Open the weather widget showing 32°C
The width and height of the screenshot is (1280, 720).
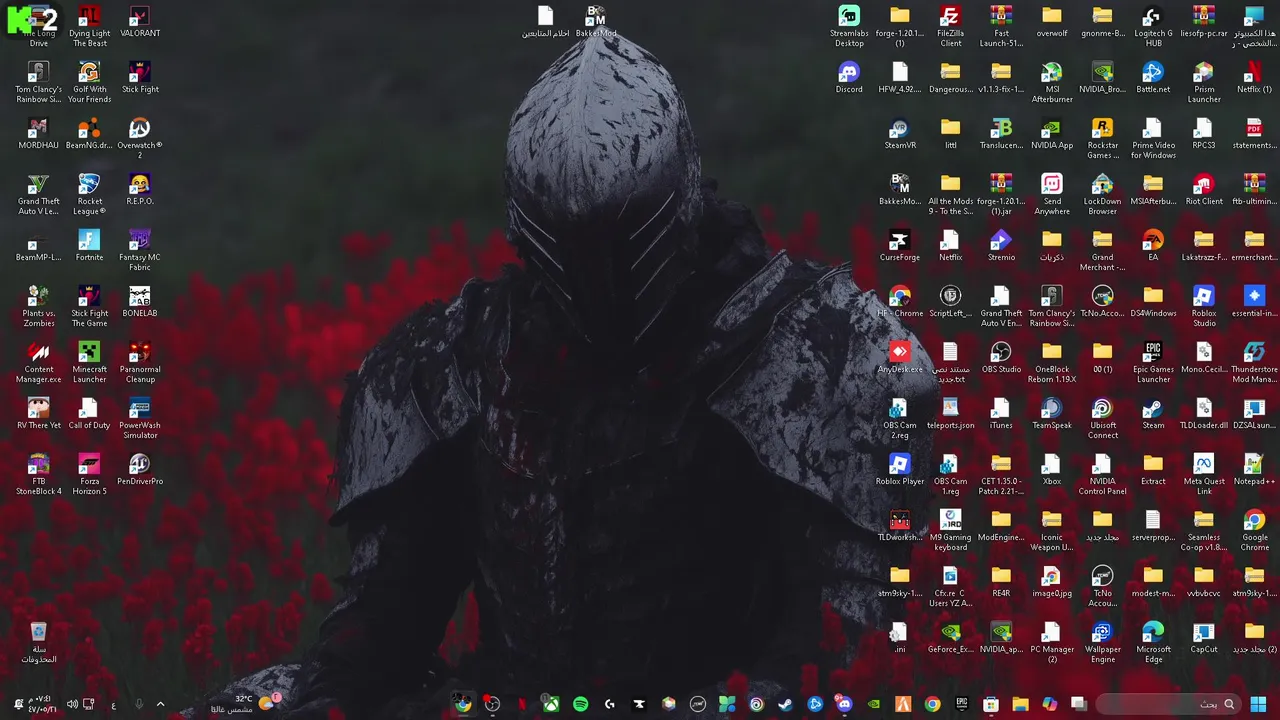(x=245, y=704)
